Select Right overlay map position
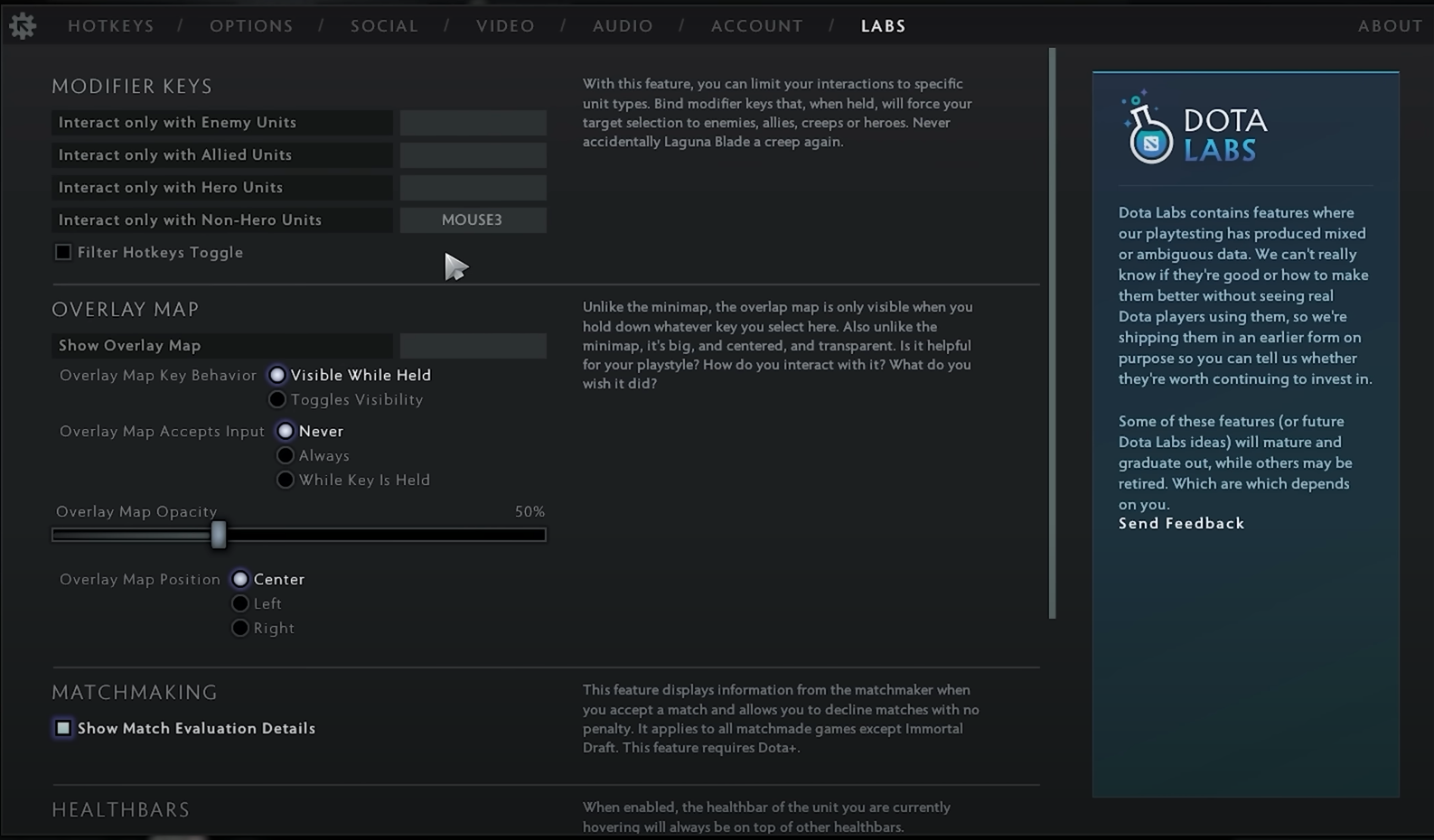Screen dimensions: 1434x840 pos(240,628)
